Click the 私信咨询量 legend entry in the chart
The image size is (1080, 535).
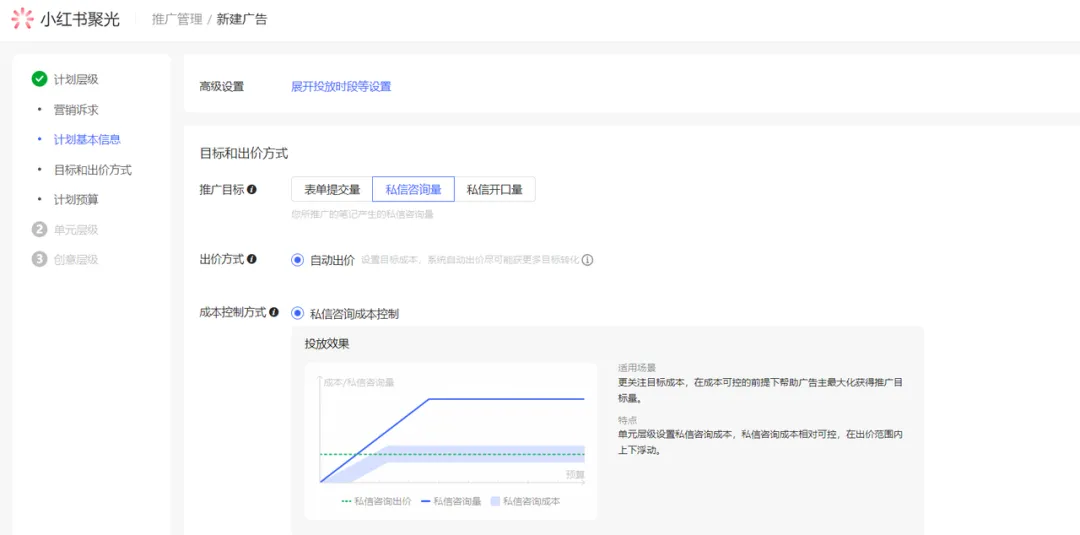(451, 501)
